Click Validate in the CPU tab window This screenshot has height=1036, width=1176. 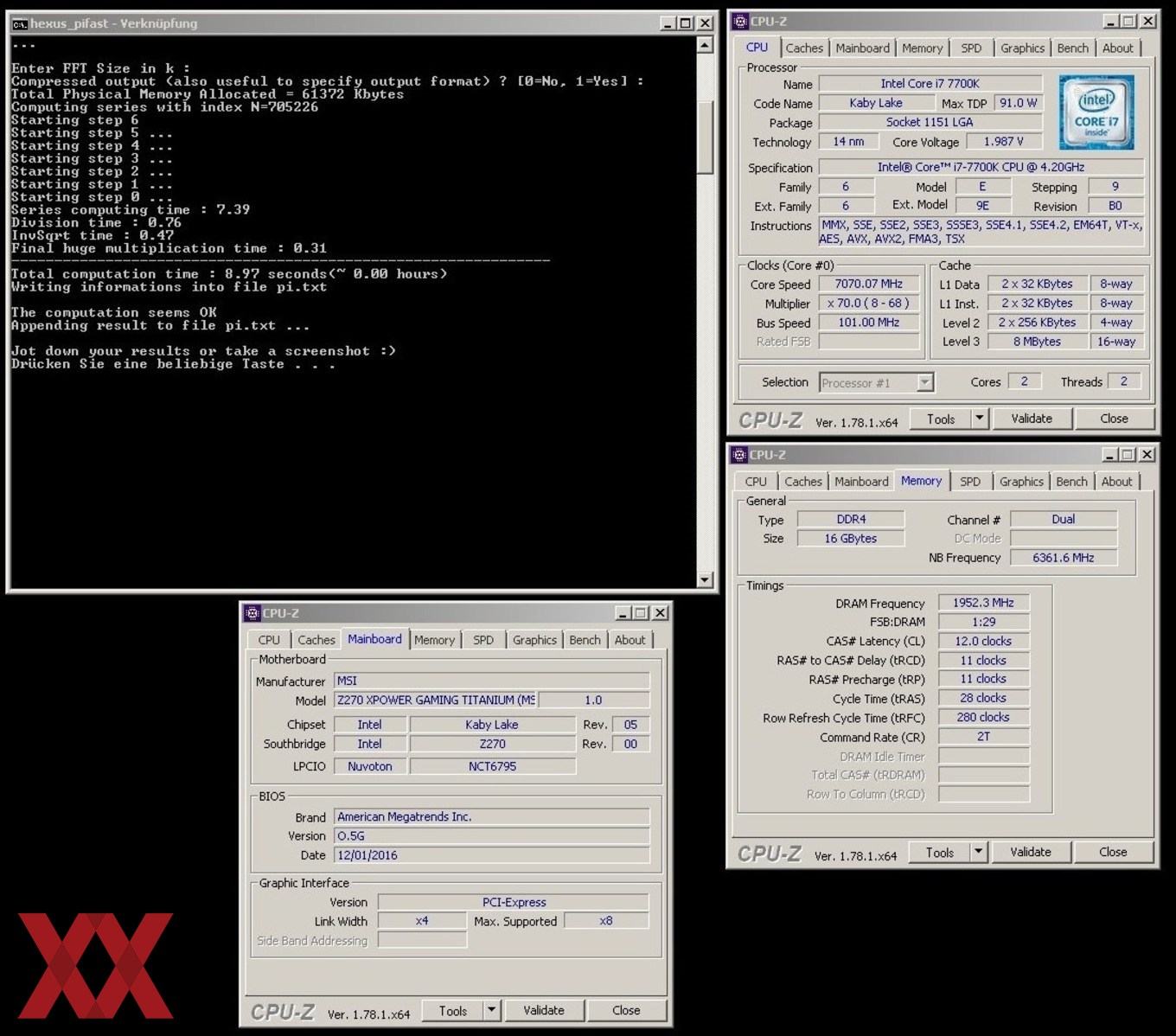[1032, 419]
